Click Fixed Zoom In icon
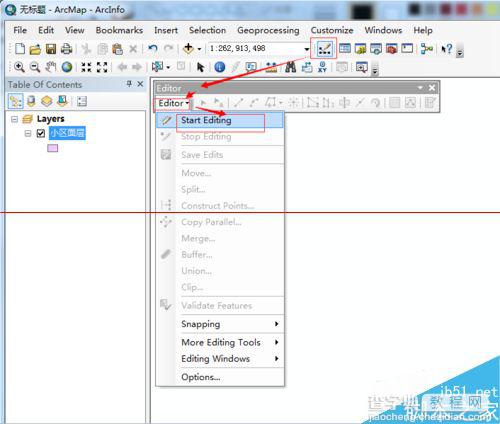Screen dimensions: 500x424 (86, 67)
